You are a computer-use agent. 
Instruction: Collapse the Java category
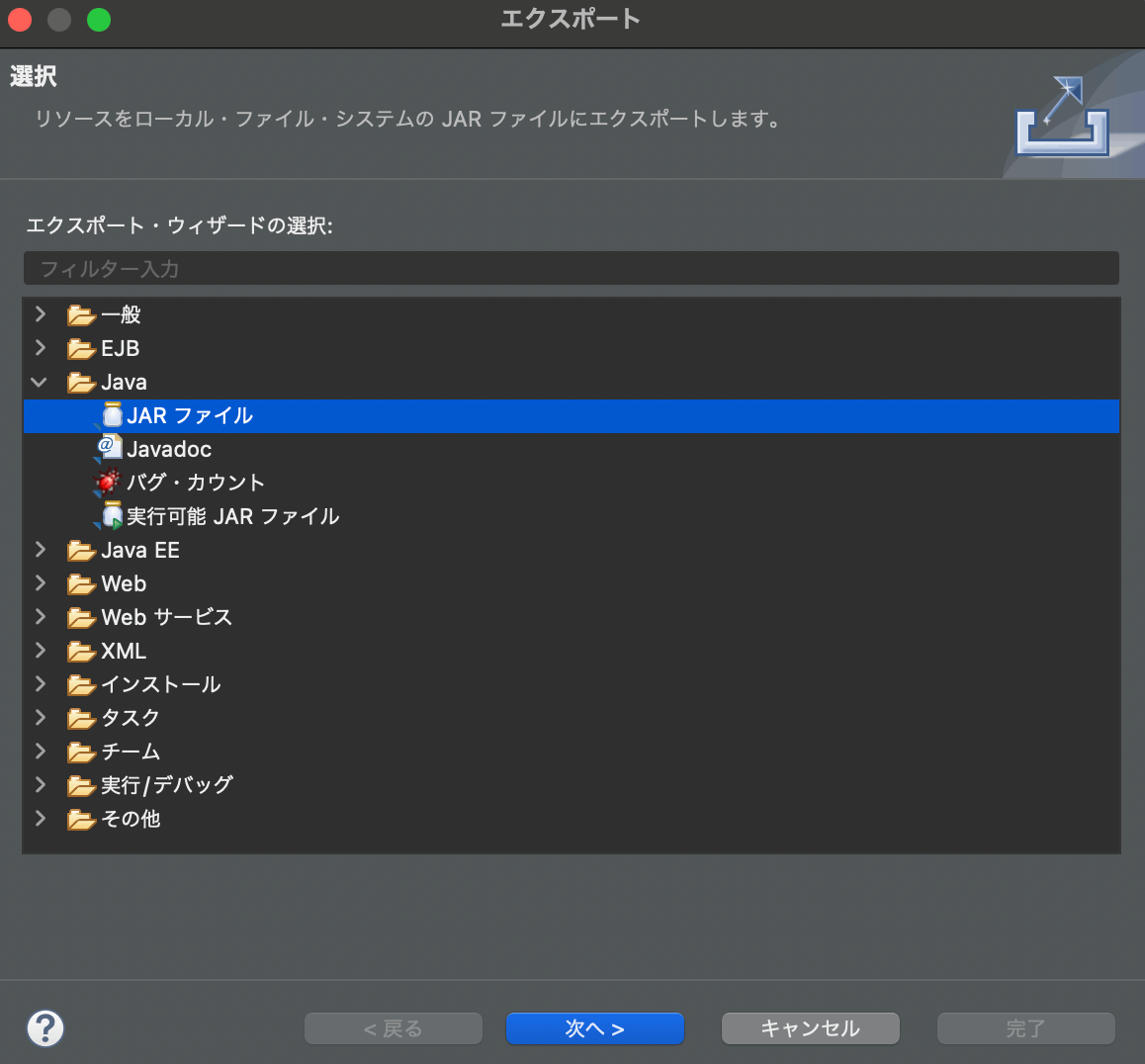click(x=40, y=382)
